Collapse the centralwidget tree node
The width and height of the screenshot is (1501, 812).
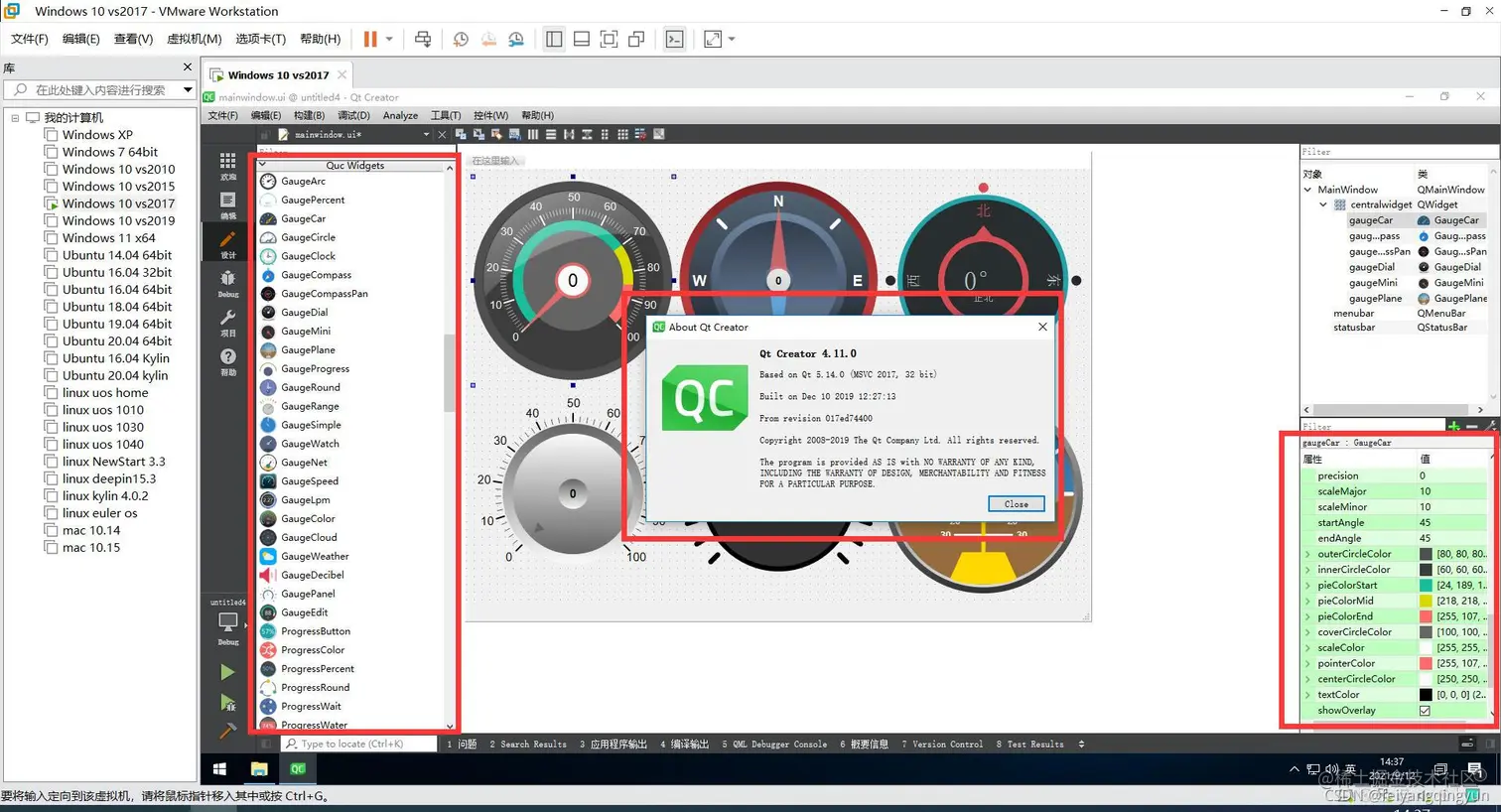1323,204
